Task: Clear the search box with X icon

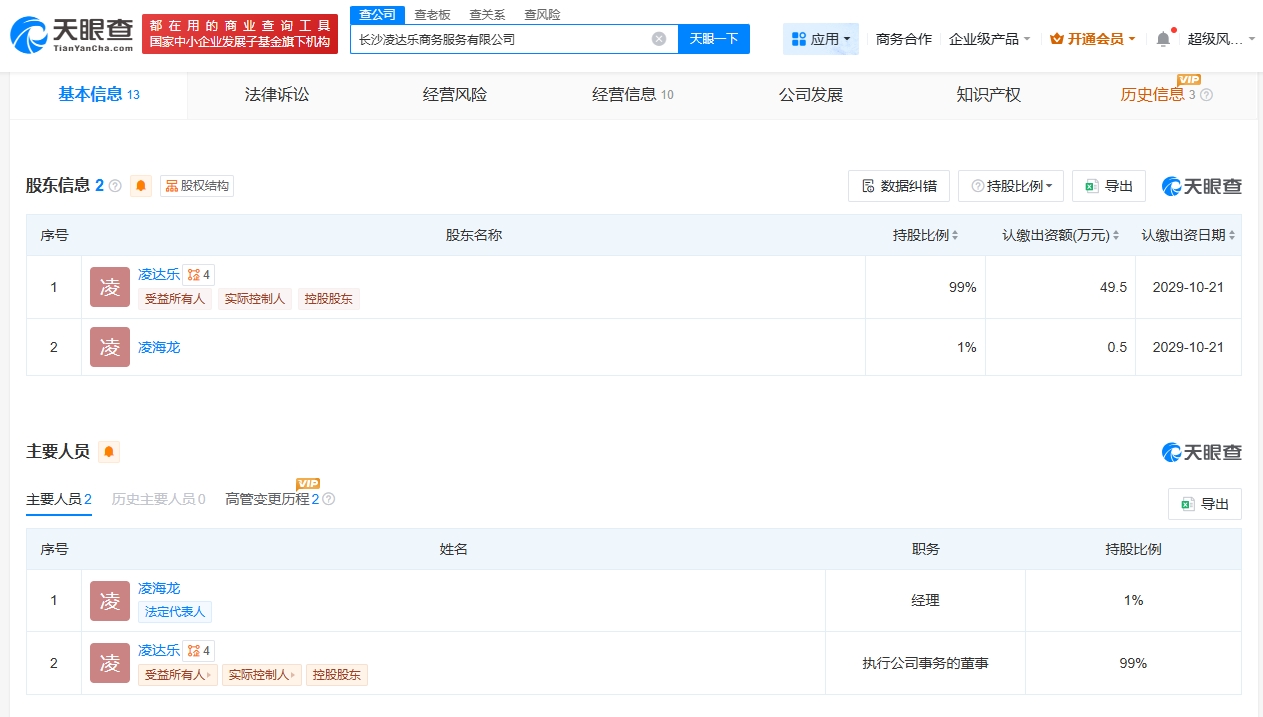Action: tap(659, 39)
